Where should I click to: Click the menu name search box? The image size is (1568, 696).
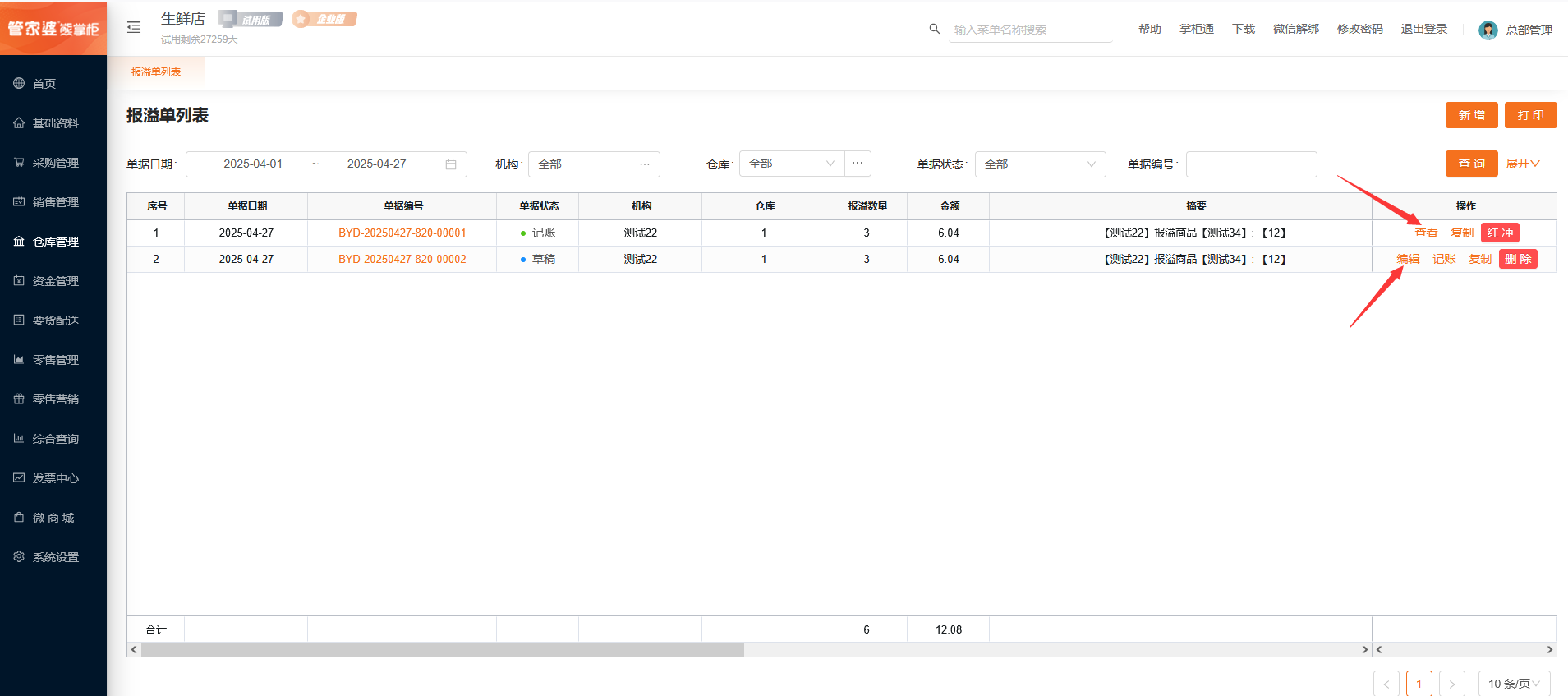tap(1031, 30)
